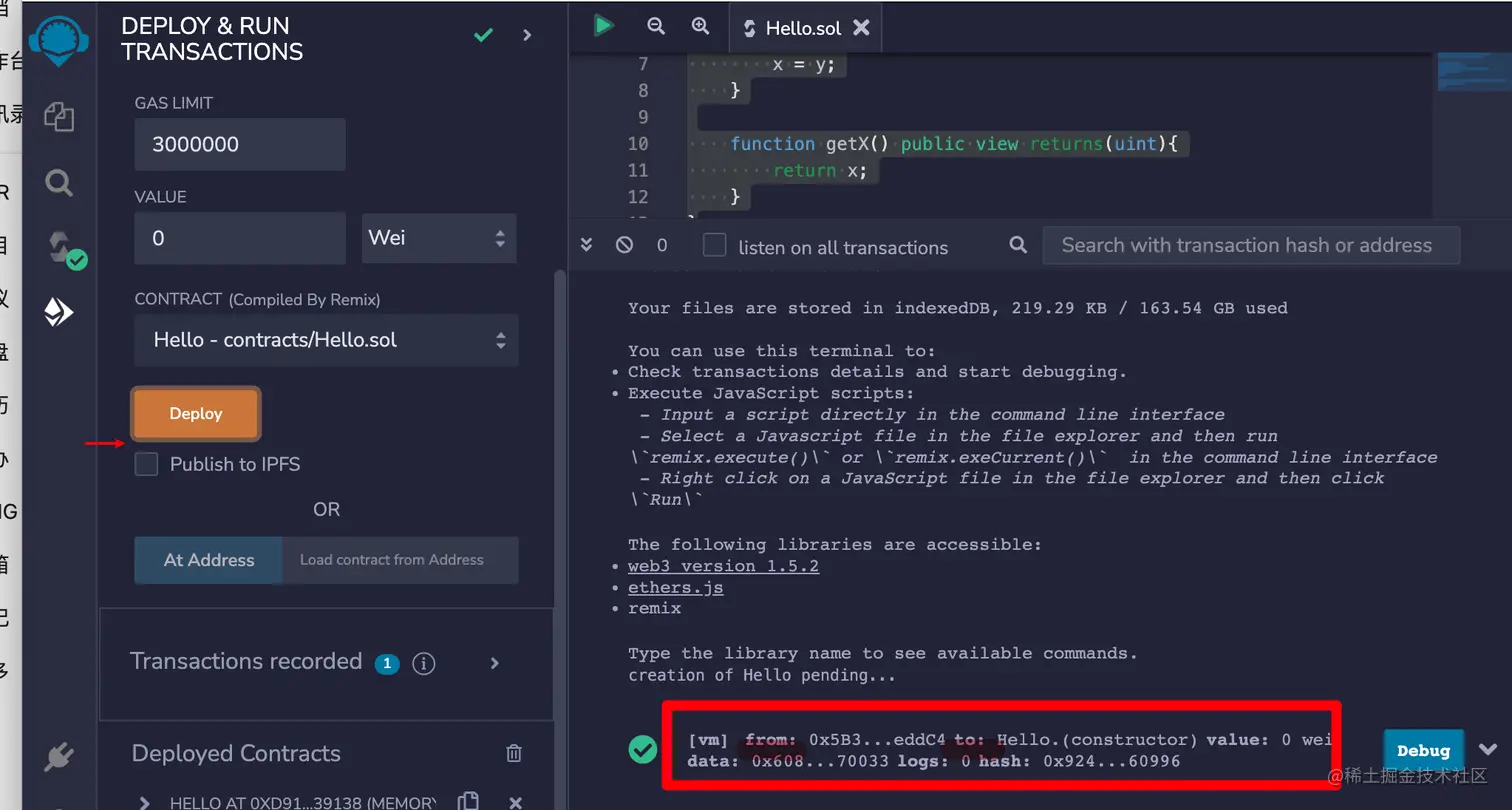The image size is (1512, 810).
Task: Open the ethers.js link
Action: 675,588
